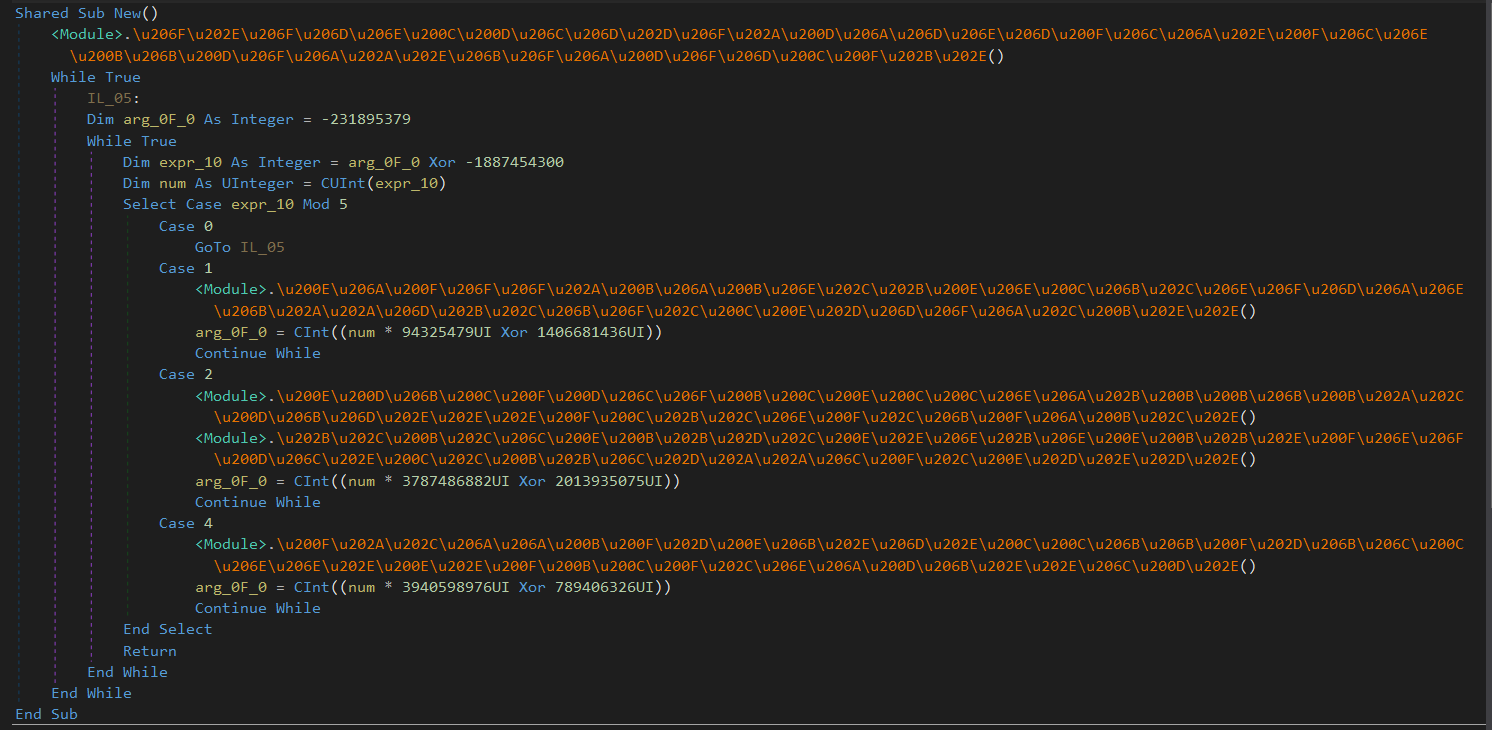
Task: Click the number 94325479UI
Action: (447, 332)
